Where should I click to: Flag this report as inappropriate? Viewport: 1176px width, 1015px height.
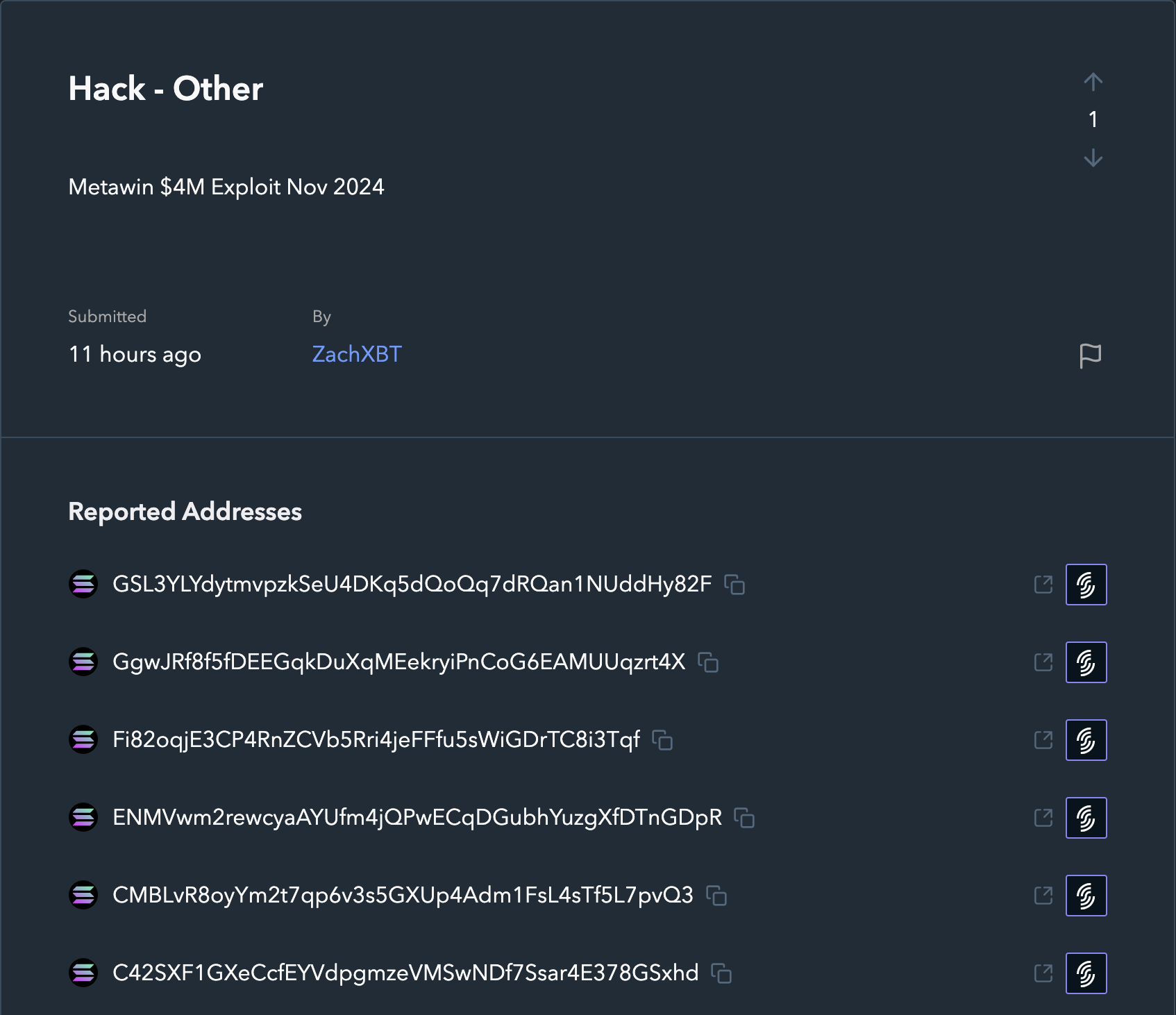pos(1090,355)
